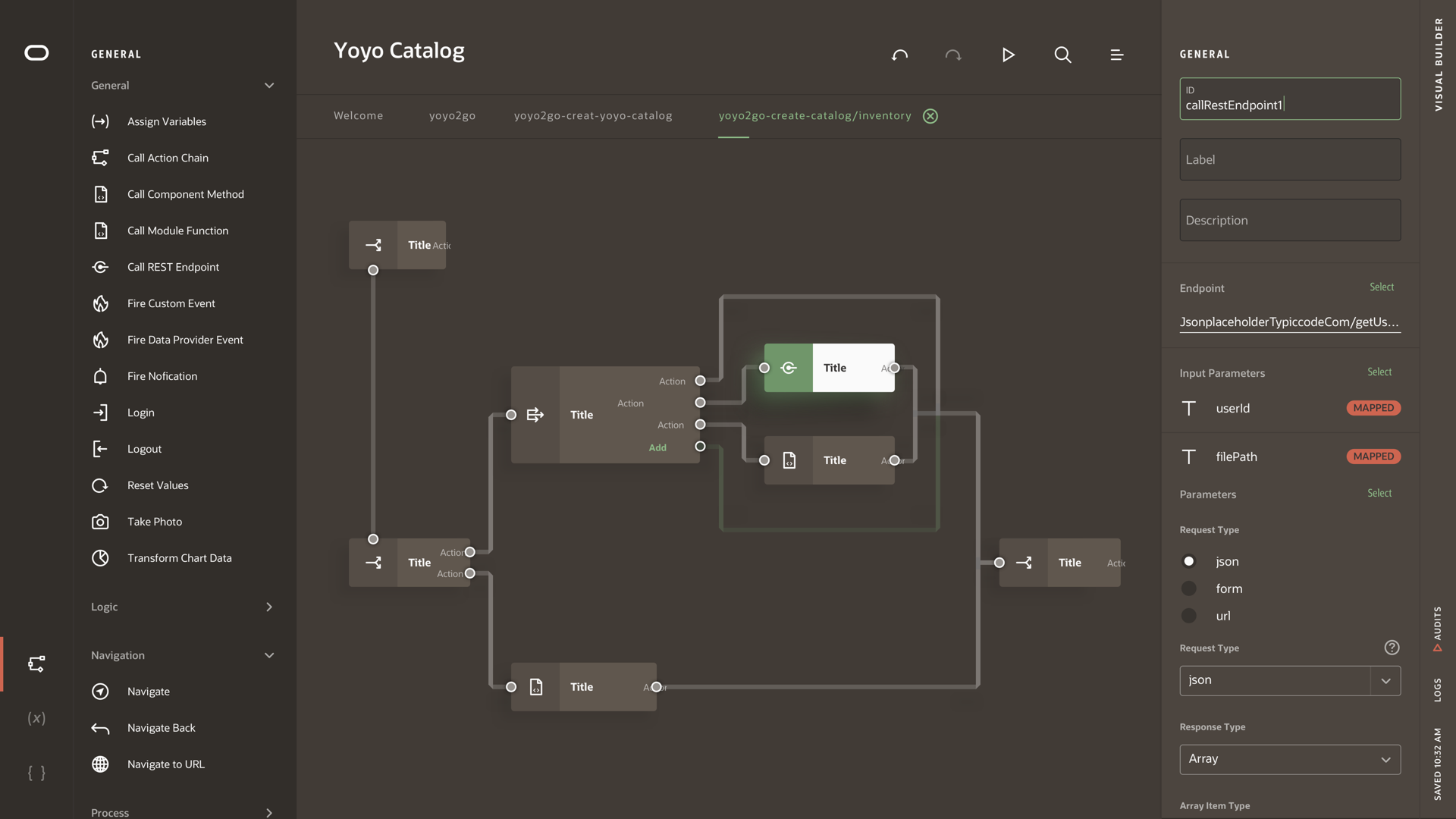Click Select next to Endpoint

pyautogui.click(x=1382, y=287)
